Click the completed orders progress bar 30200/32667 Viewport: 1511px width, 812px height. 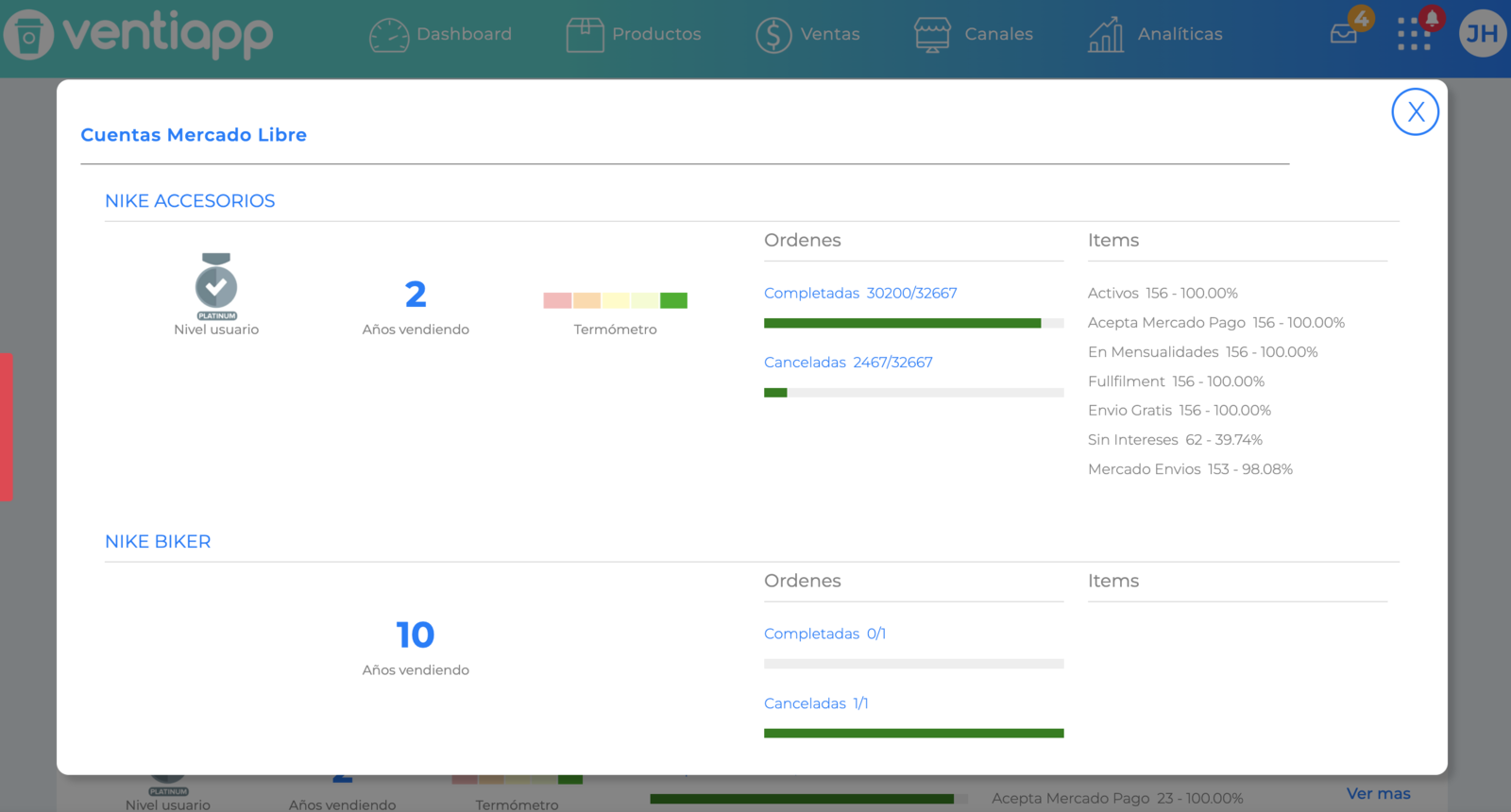[913, 323]
